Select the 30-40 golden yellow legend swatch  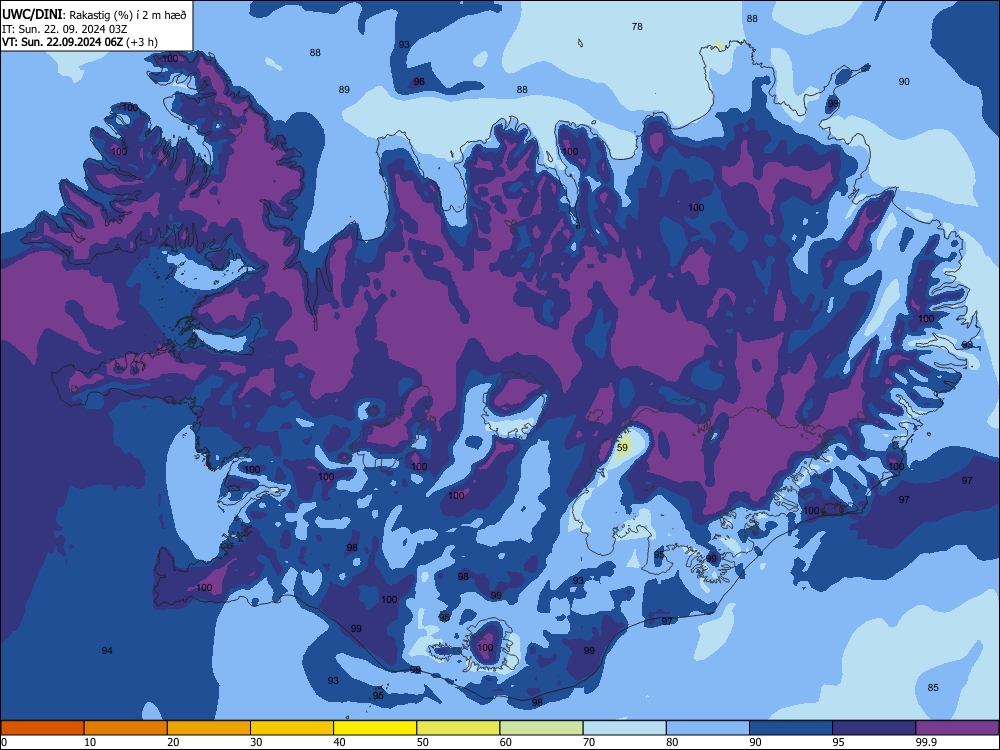tap(292, 728)
